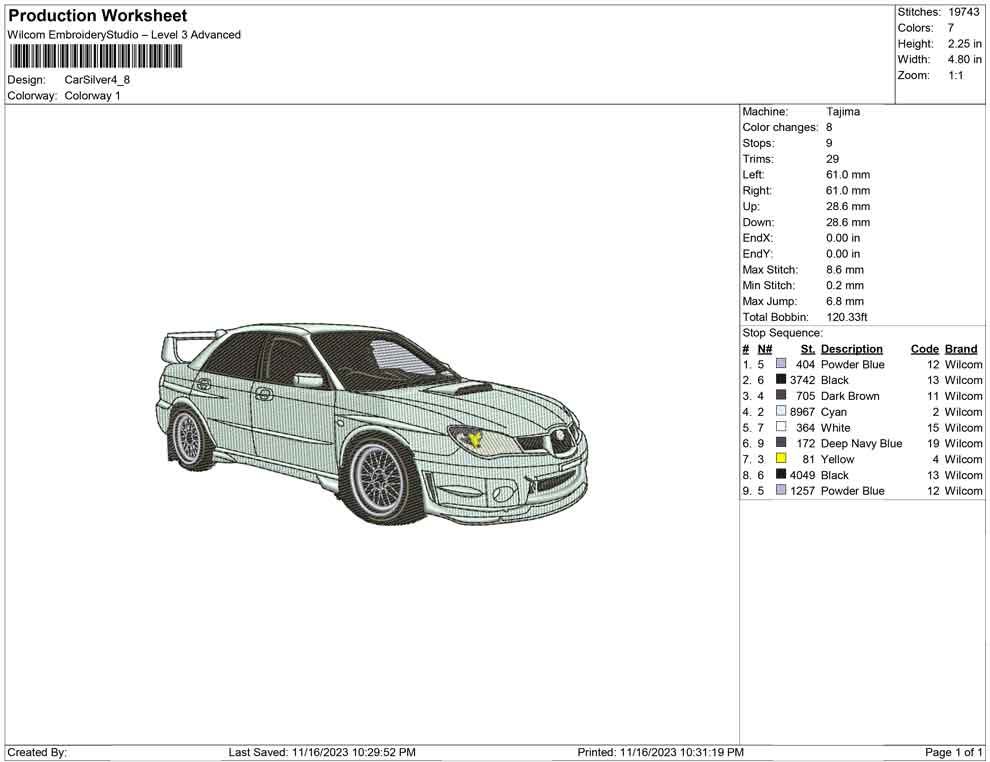Click the Brand column header
Viewport: 990px width, 762px height.
[x=961, y=349]
